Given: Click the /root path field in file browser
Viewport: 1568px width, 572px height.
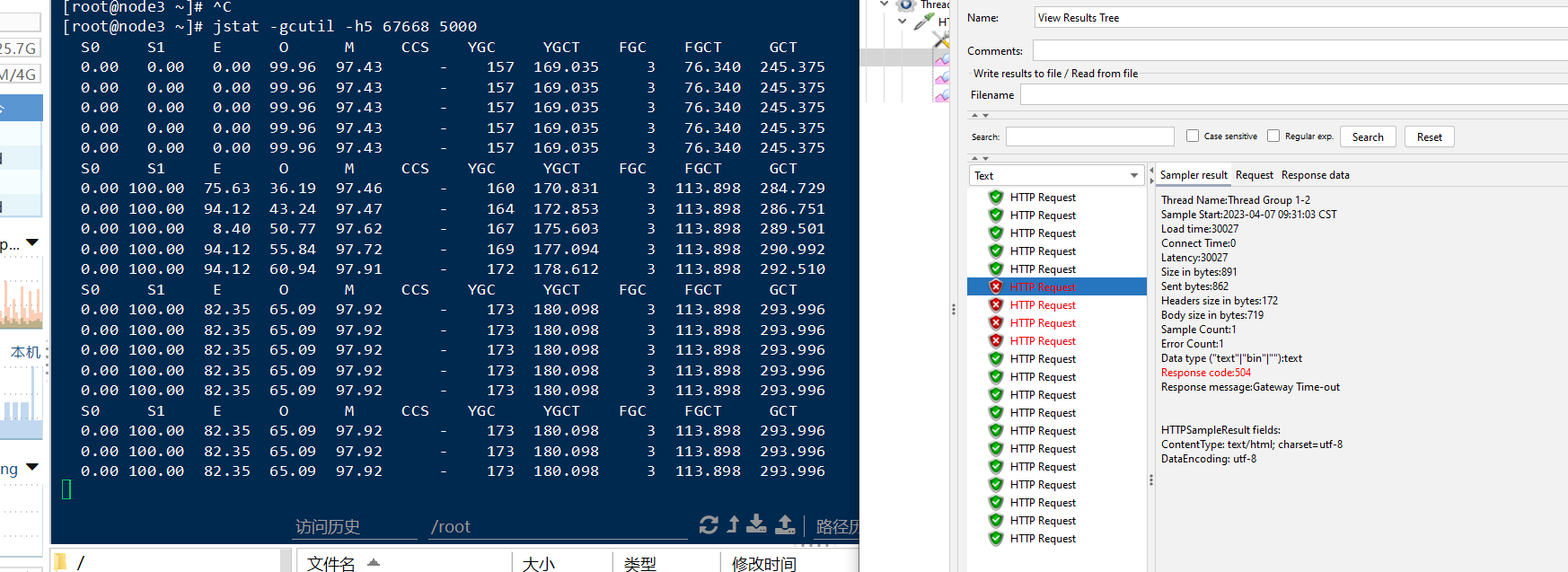Looking at the screenshot, I should pos(557,527).
